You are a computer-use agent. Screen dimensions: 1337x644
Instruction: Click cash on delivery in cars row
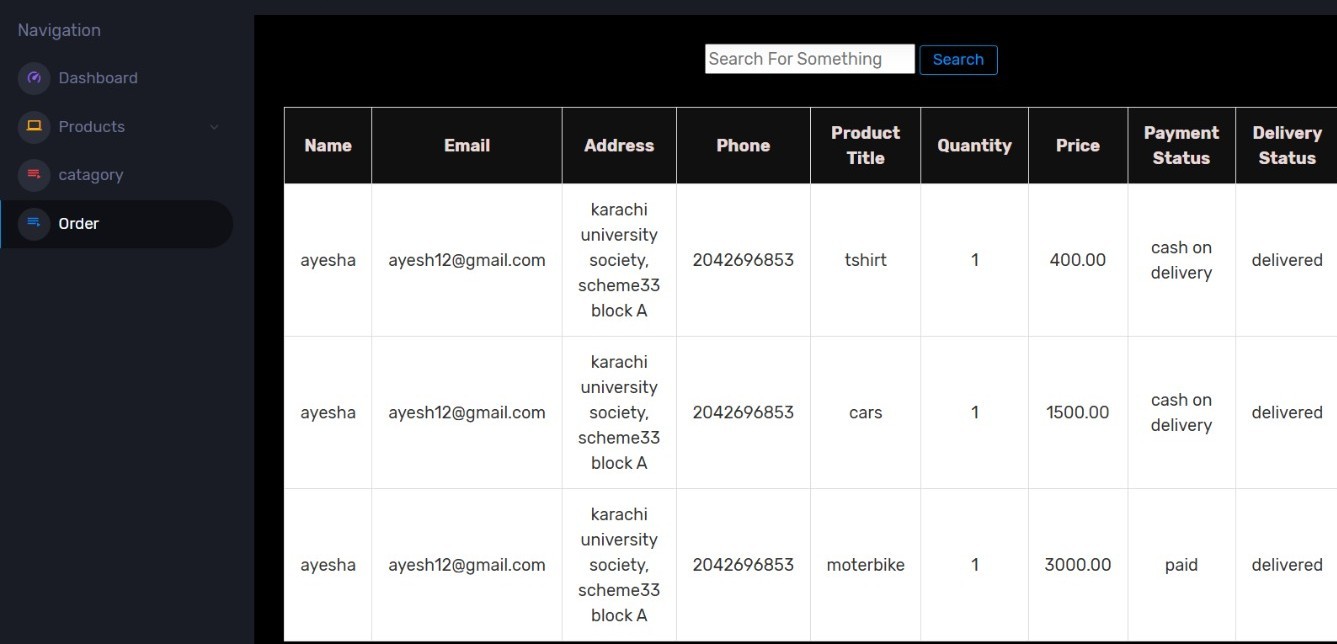[x=1181, y=412]
